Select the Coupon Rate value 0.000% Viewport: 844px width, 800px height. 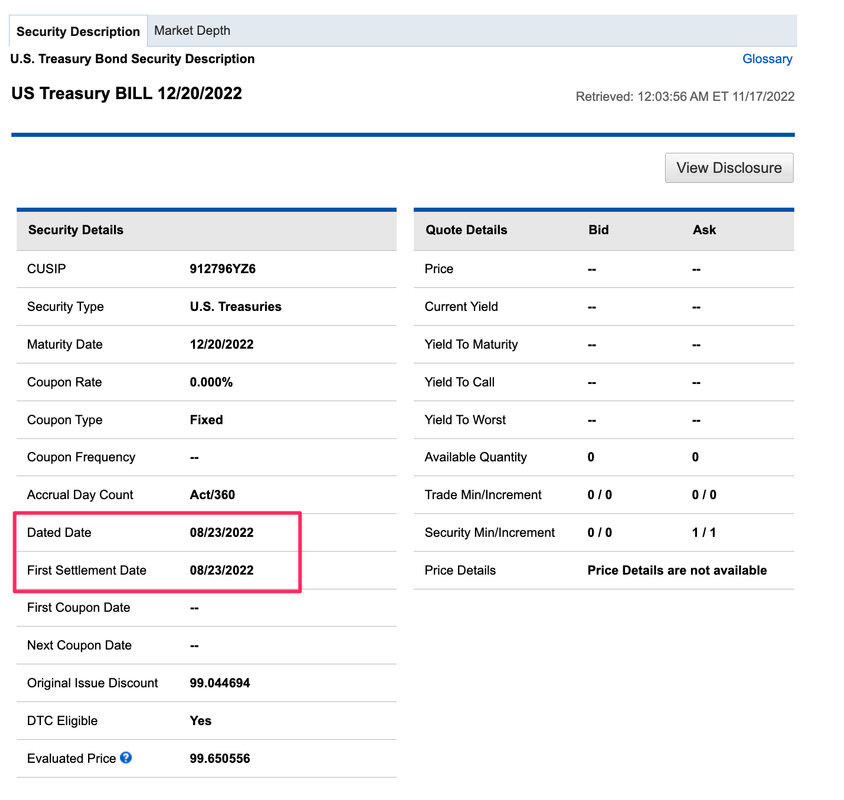(x=211, y=382)
